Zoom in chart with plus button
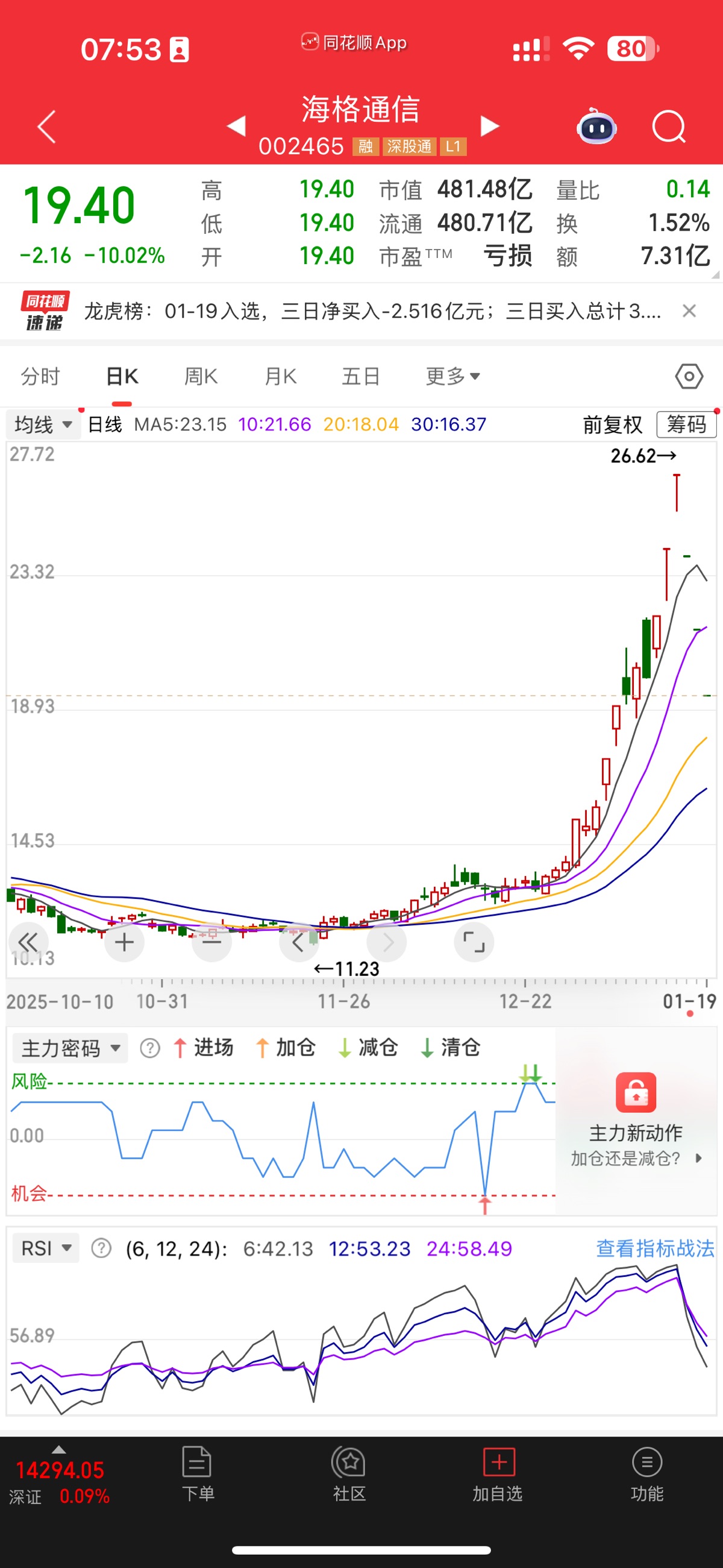 click(124, 942)
